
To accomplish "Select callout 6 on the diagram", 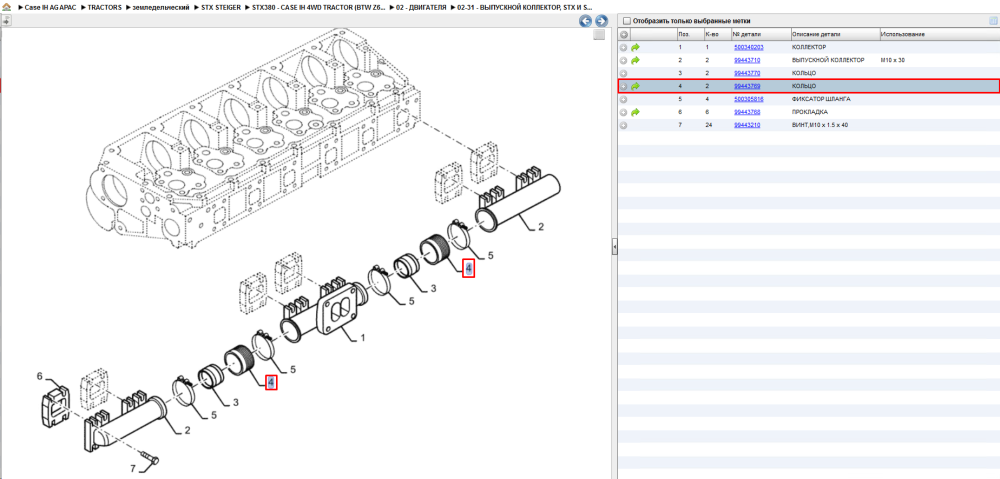I will pyautogui.click(x=39, y=376).
